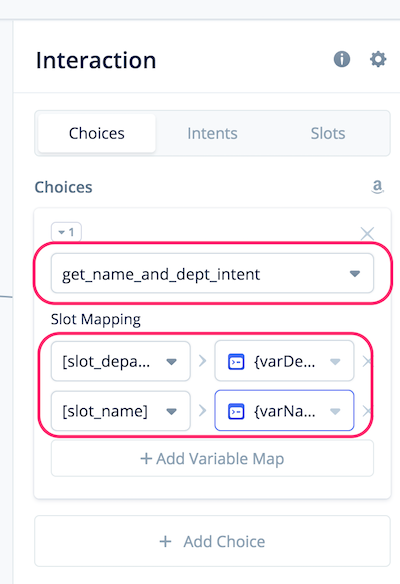Open the info icon beside Interaction title

(342, 59)
